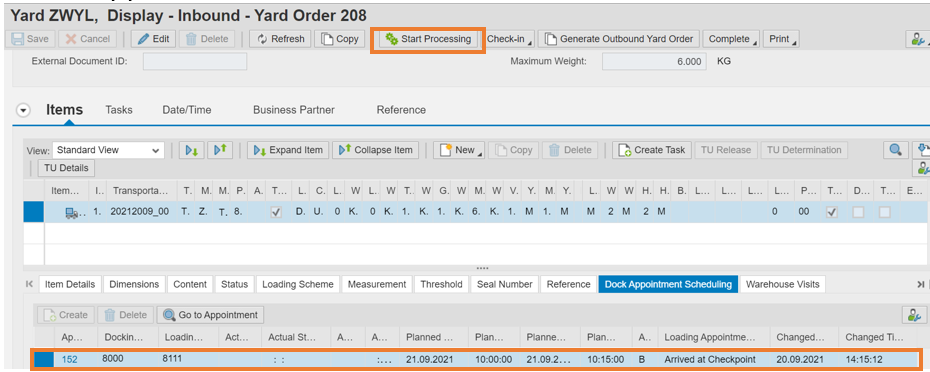Screen dimensions: 930x372
Task: Open the Warehouse Visits tab
Action: pos(782,284)
